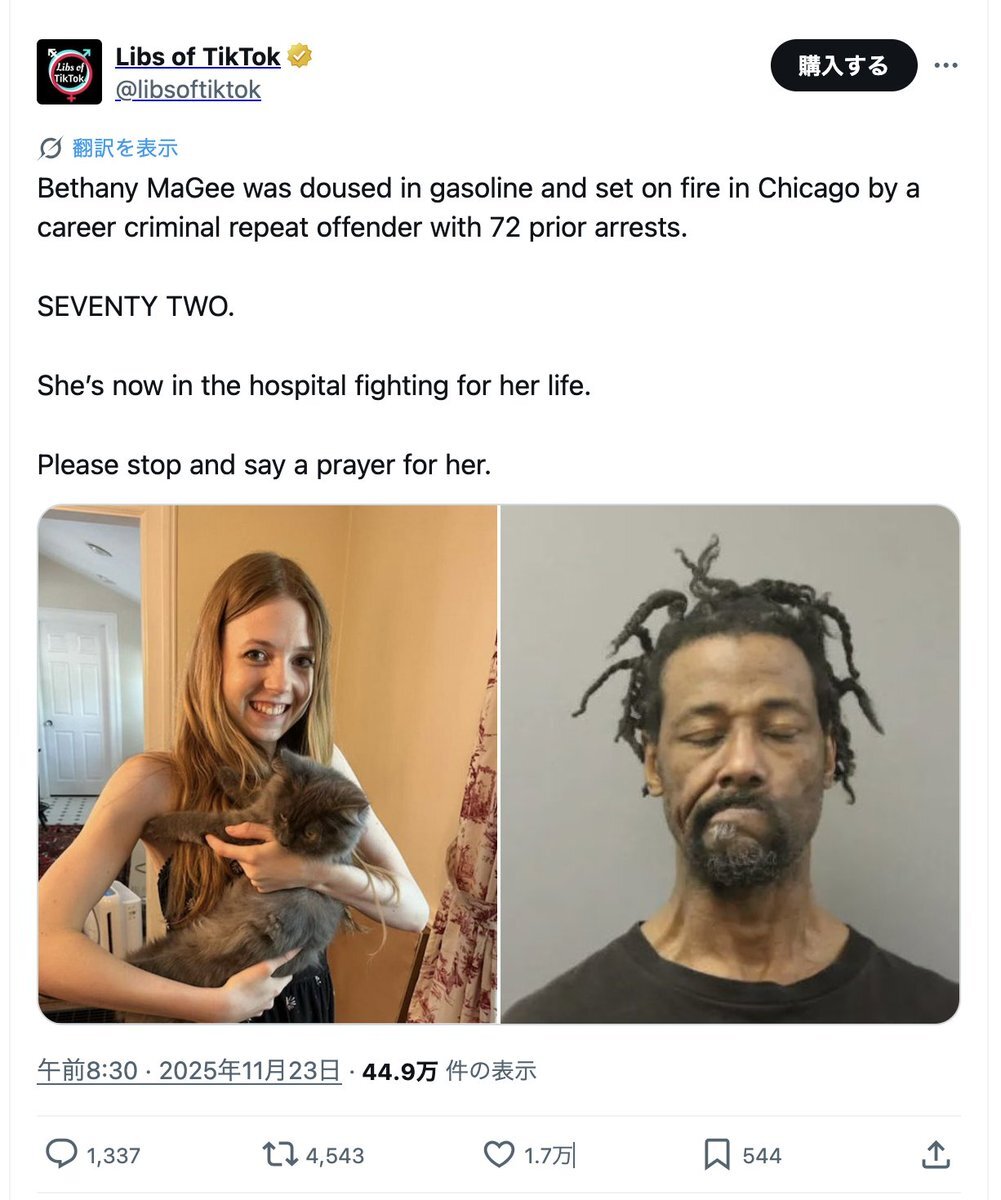Open the share menu via the upload arrow icon

[x=934, y=1155]
